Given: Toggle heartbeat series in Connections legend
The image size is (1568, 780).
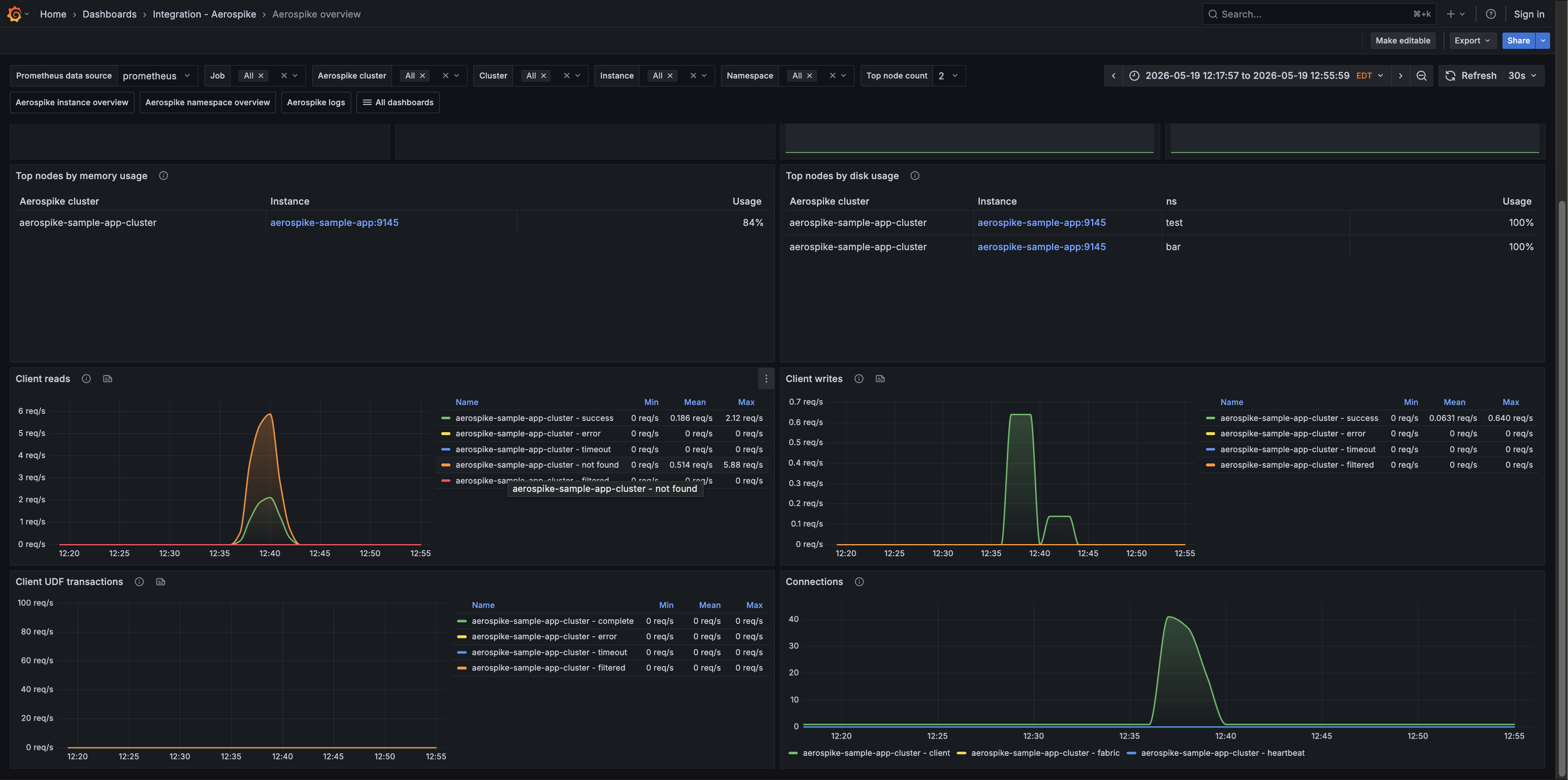Looking at the screenshot, I should click(1222, 753).
